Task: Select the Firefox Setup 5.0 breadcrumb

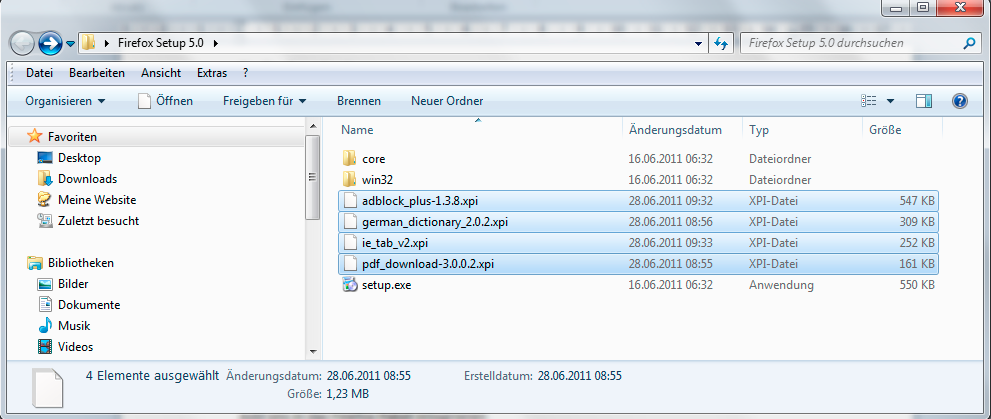Action: [x=161, y=44]
